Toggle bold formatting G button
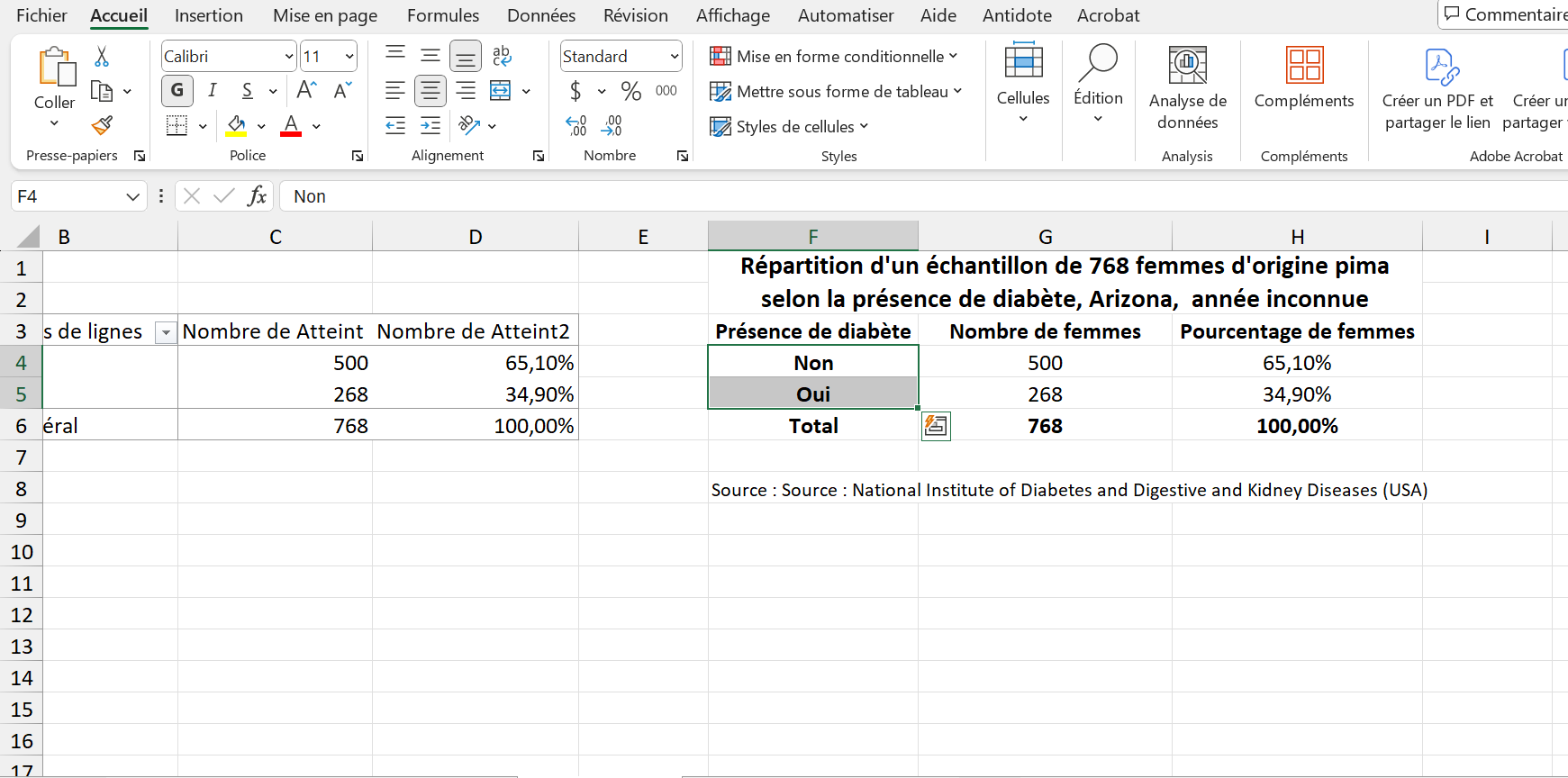The width and height of the screenshot is (1568, 778). (x=177, y=91)
